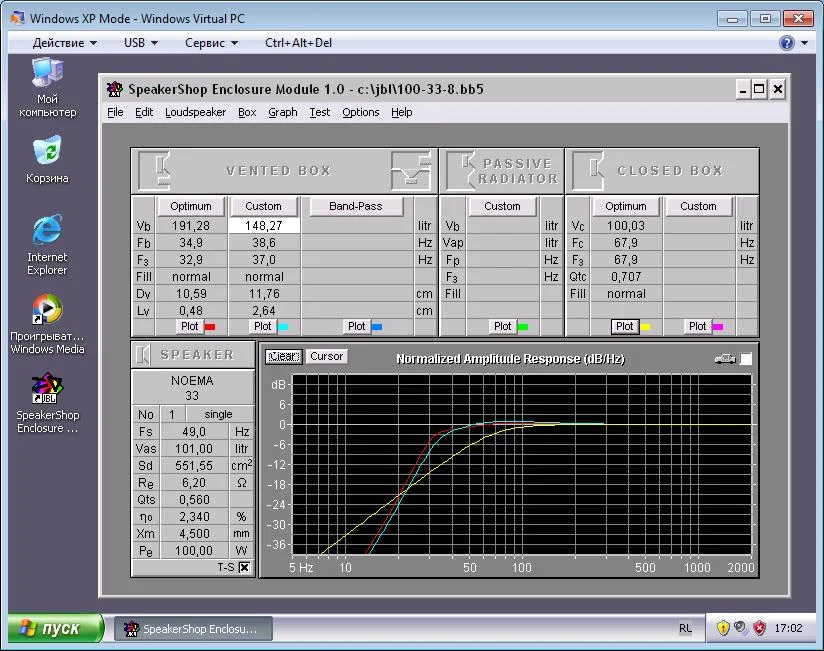Viewport: 824px width, 651px height.
Task: Click the help icon in Virtual PC toolbar
Action: 787,43
